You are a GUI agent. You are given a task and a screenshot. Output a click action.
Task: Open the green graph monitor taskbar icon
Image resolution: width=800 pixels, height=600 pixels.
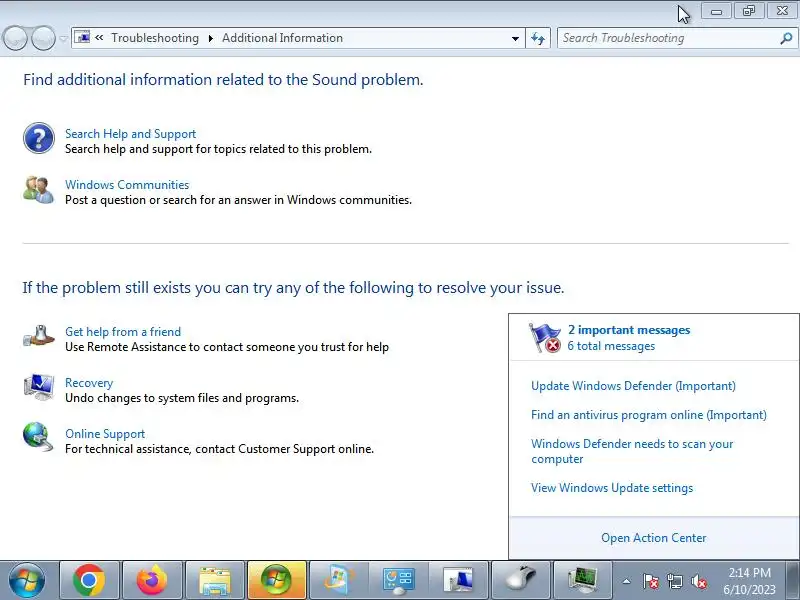[582, 580]
